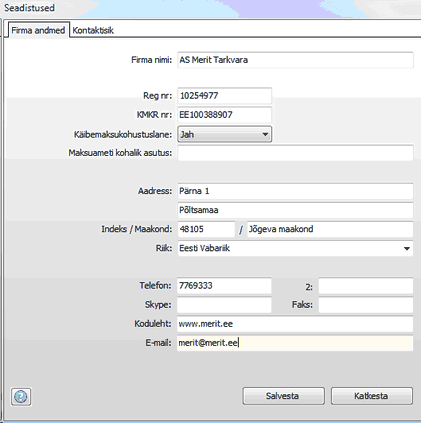Click the Katkesta button
The image size is (421, 423).
[x=372, y=396]
